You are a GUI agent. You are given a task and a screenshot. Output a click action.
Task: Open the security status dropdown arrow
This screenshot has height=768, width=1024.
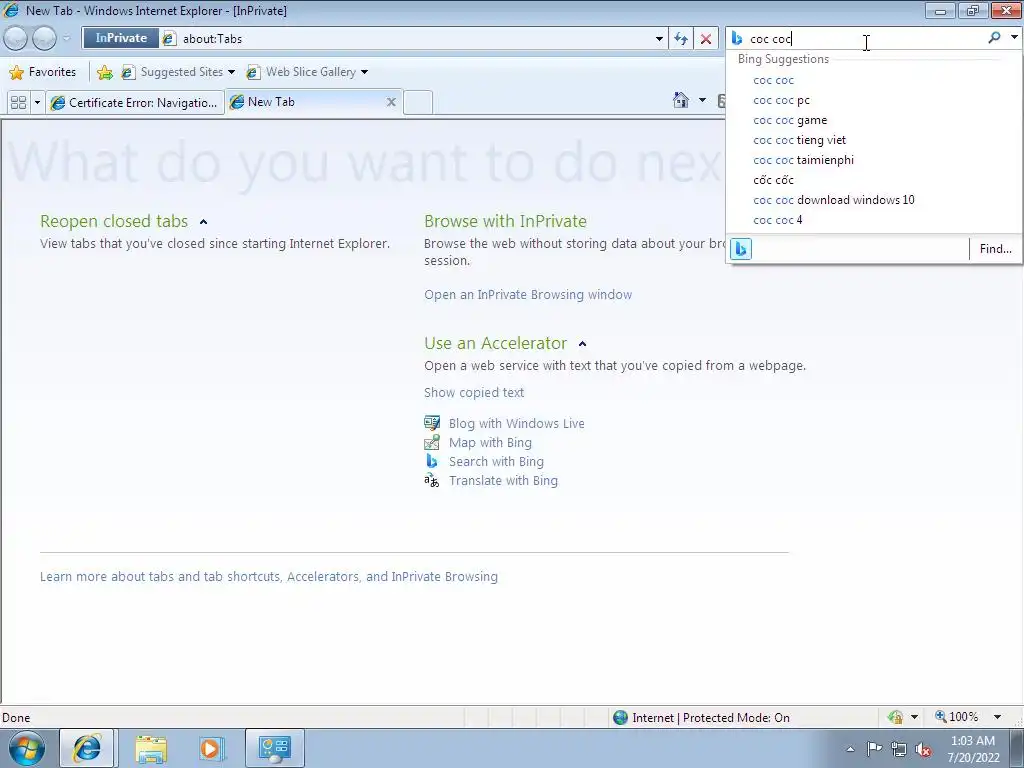click(914, 717)
